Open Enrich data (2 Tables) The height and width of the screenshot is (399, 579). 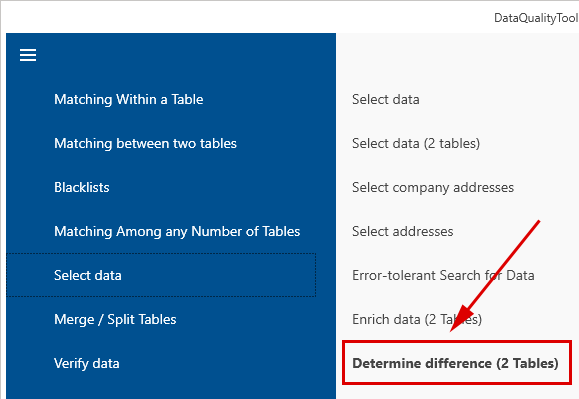pyautogui.click(x=417, y=319)
